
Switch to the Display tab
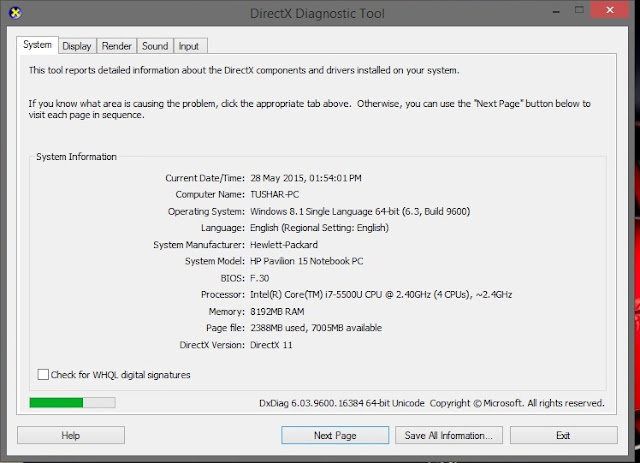click(77, 46)
